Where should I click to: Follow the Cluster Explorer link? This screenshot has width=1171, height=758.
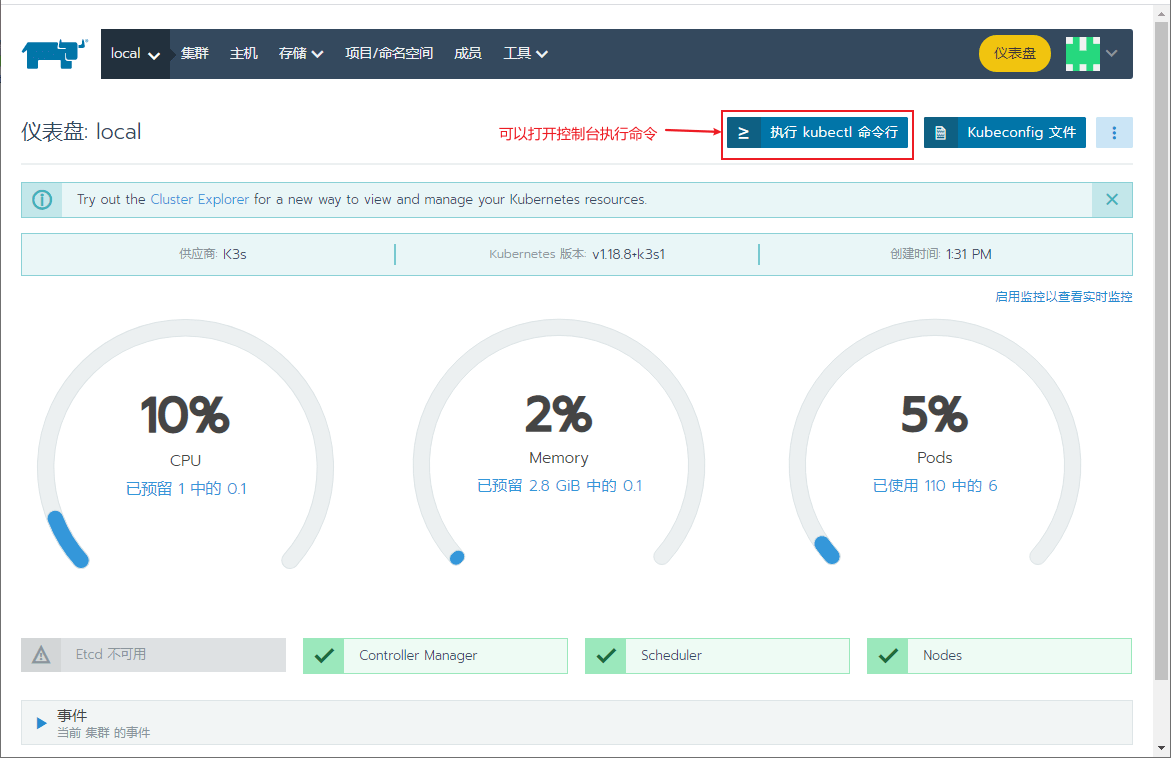click(x=199, y=199)
